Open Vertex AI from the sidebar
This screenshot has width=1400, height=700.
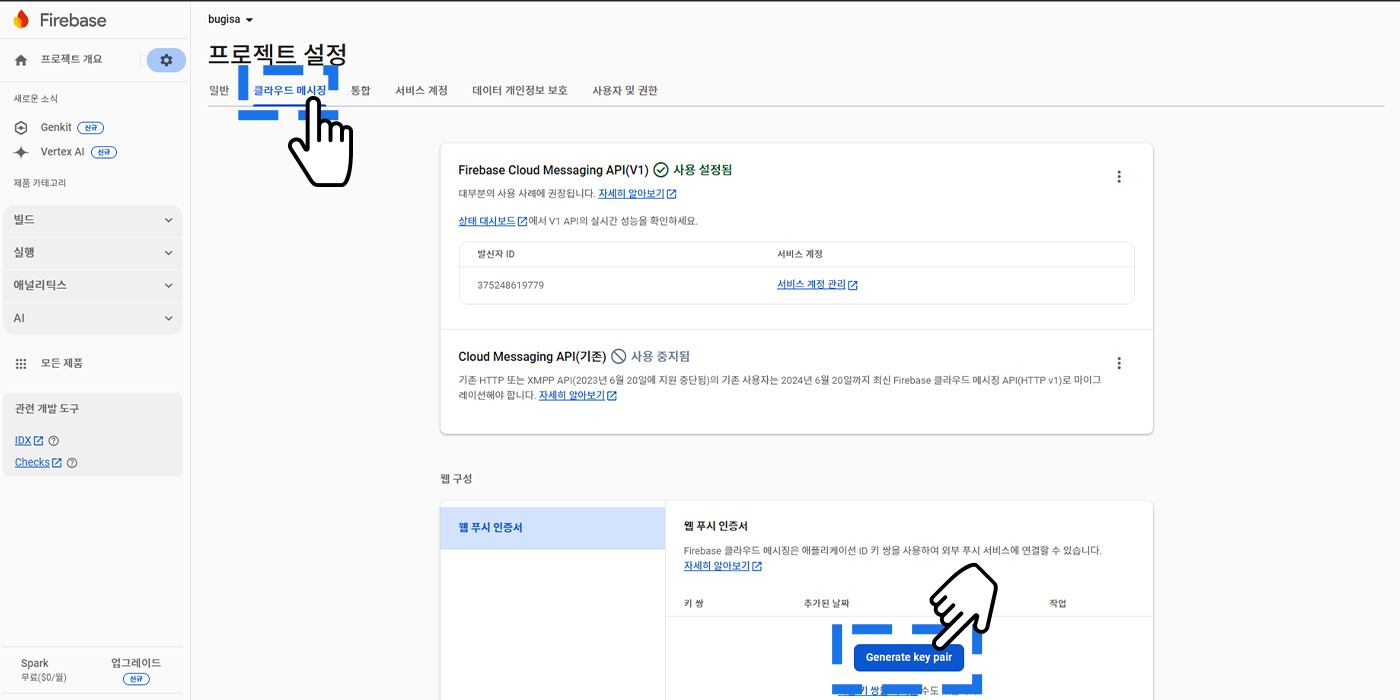coord(63,152)
